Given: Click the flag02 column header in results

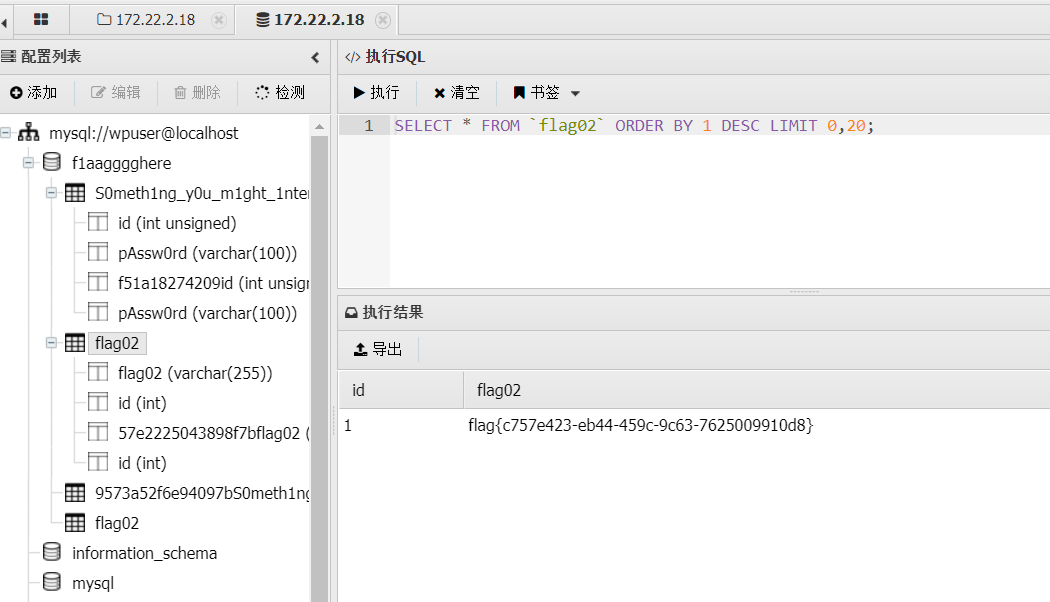Looking at the screenshot, I should [499, 390].
